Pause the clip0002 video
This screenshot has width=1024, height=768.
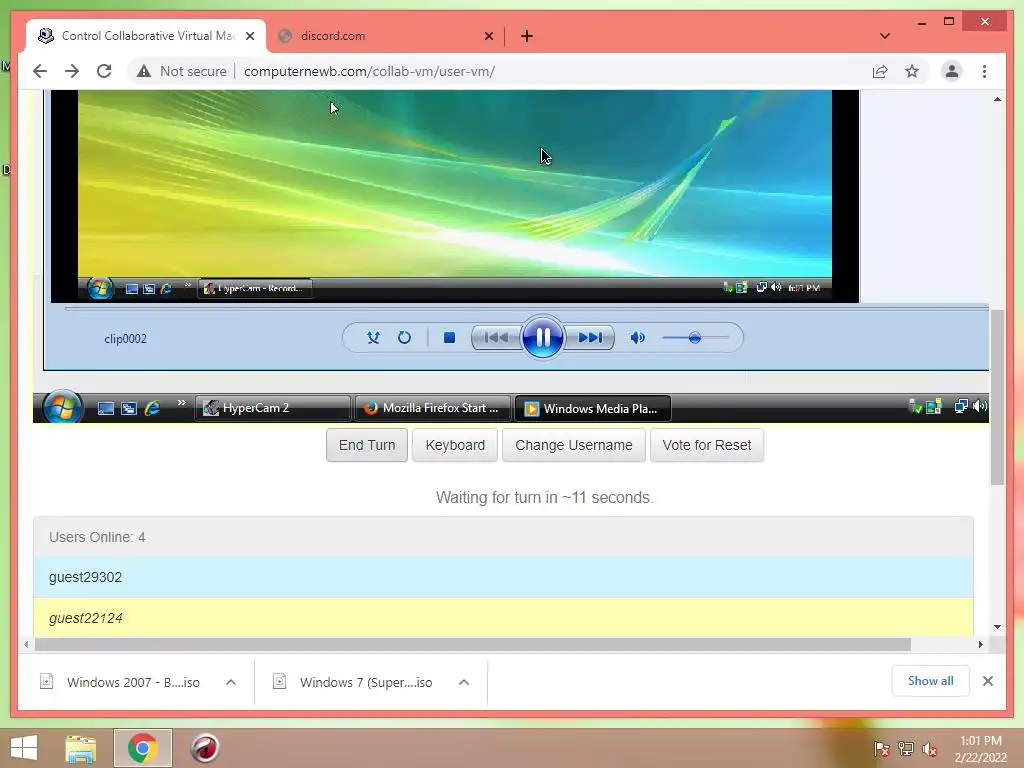pos(542,338)
